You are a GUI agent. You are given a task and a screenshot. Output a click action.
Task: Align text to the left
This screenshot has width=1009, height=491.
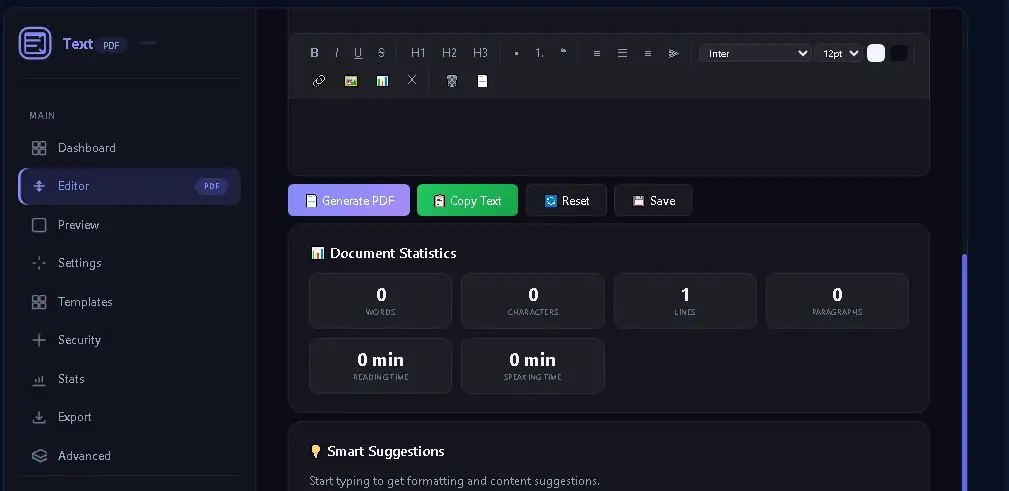pyautogui.click(x=597, y=53)
